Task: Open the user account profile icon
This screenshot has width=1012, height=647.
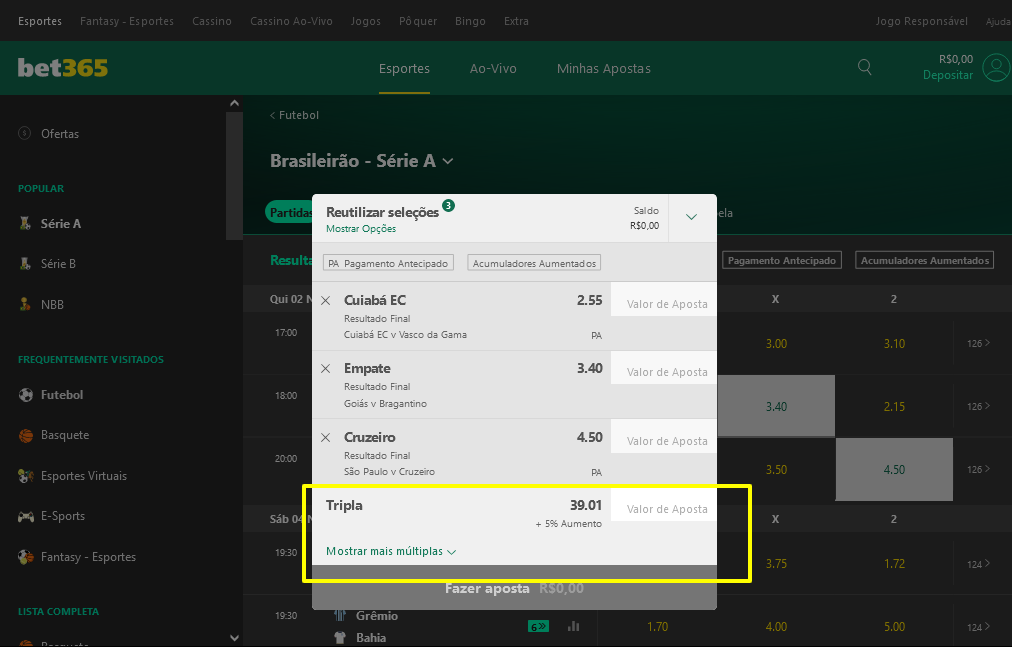Action: coord(996,68)
